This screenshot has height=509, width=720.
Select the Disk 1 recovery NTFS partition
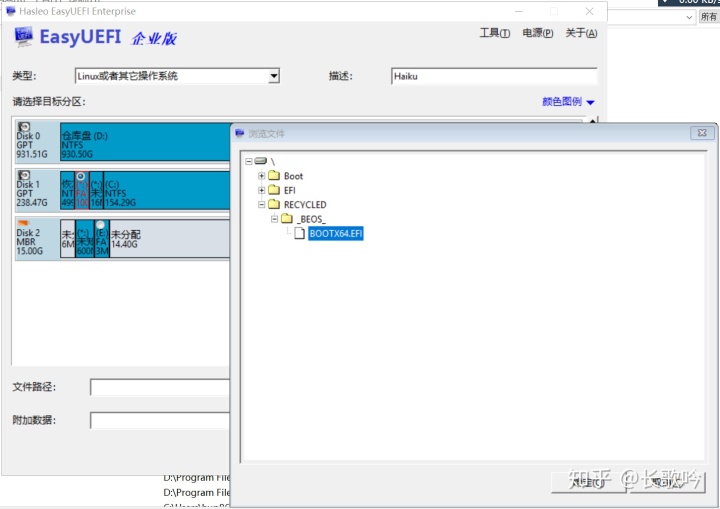tap(68, 191)
